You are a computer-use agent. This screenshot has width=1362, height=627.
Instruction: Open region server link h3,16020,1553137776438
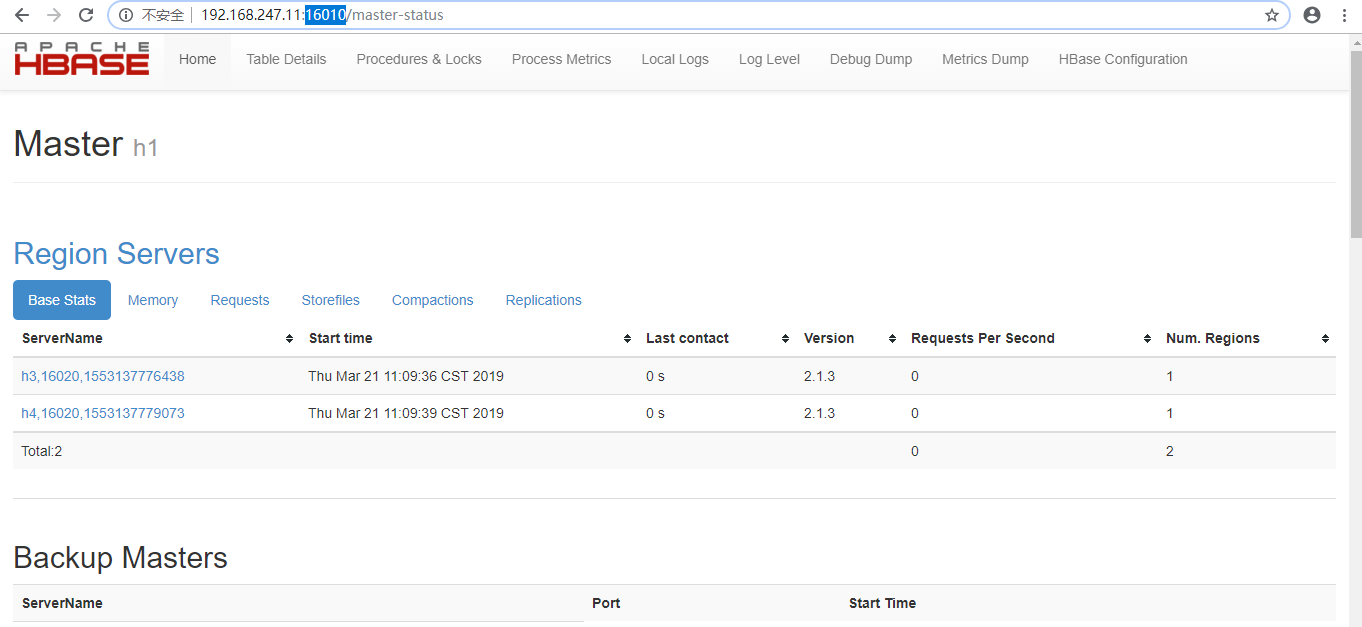click(103, 376)
